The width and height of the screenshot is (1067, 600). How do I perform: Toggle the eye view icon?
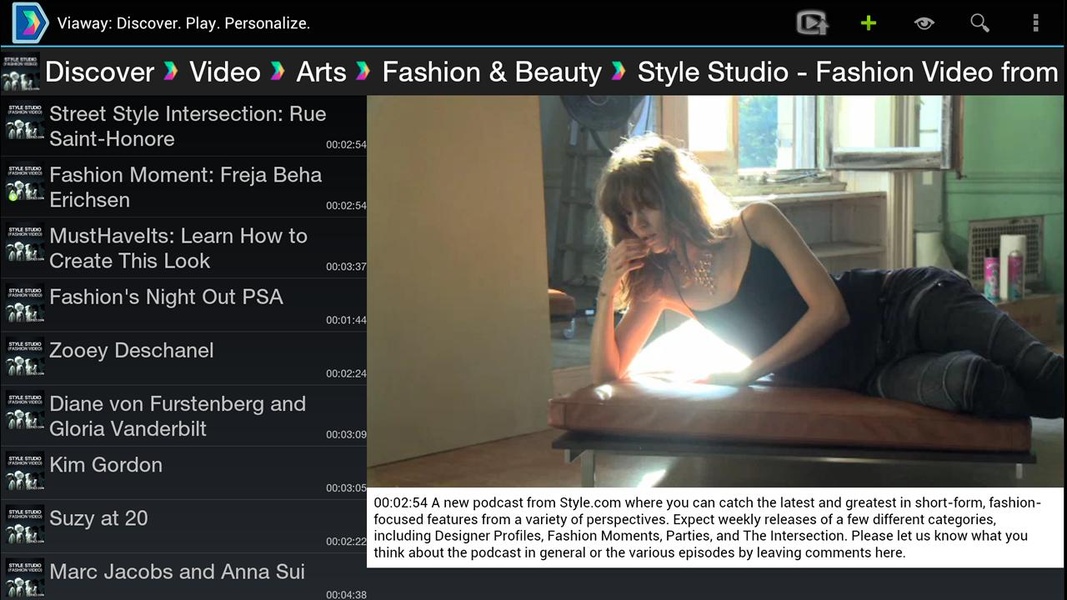coord(923,23)
